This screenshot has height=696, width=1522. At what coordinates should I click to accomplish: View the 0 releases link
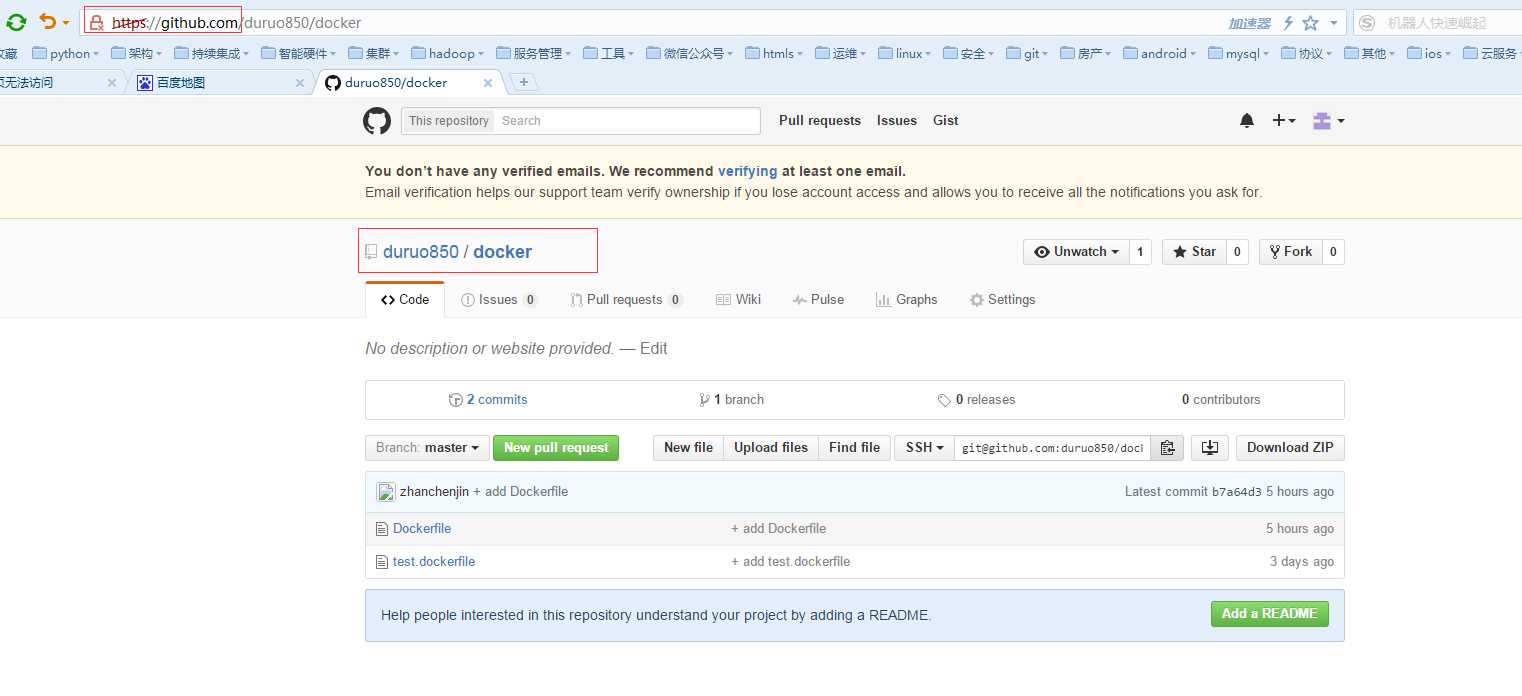click(x=976, y=400)
